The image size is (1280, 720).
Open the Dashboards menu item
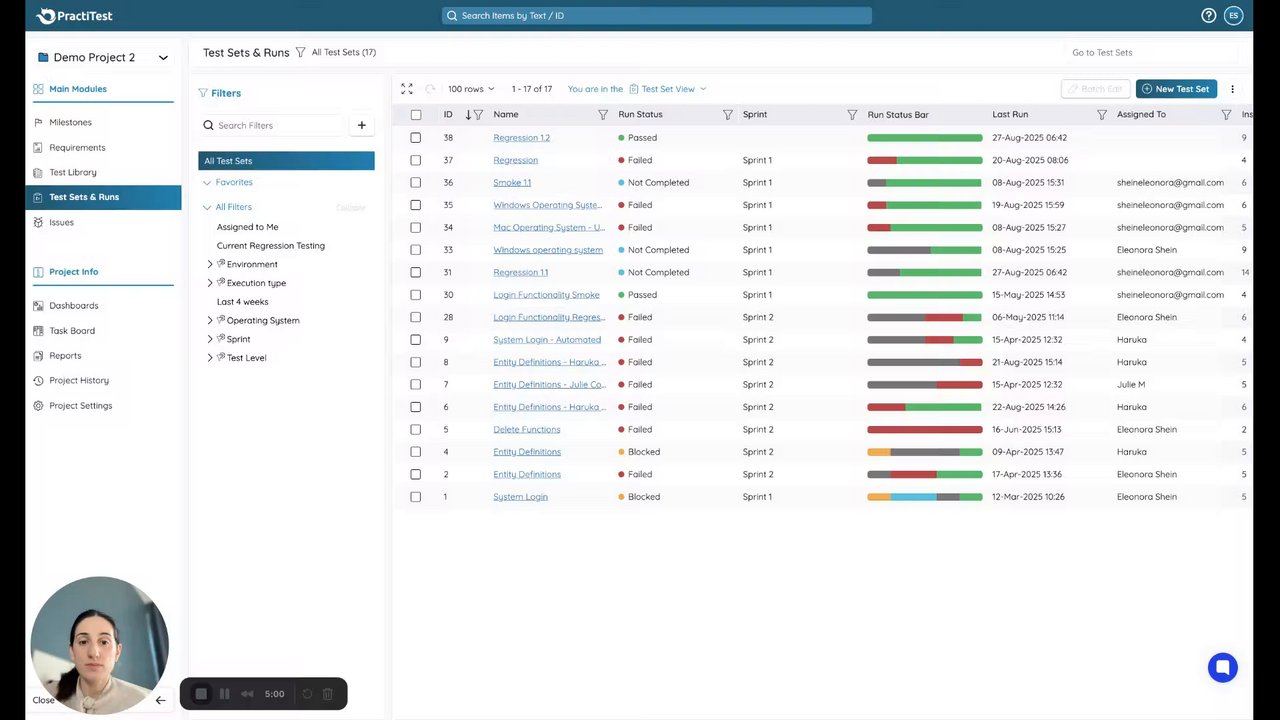pyautogui.click(x=74, y=305)
